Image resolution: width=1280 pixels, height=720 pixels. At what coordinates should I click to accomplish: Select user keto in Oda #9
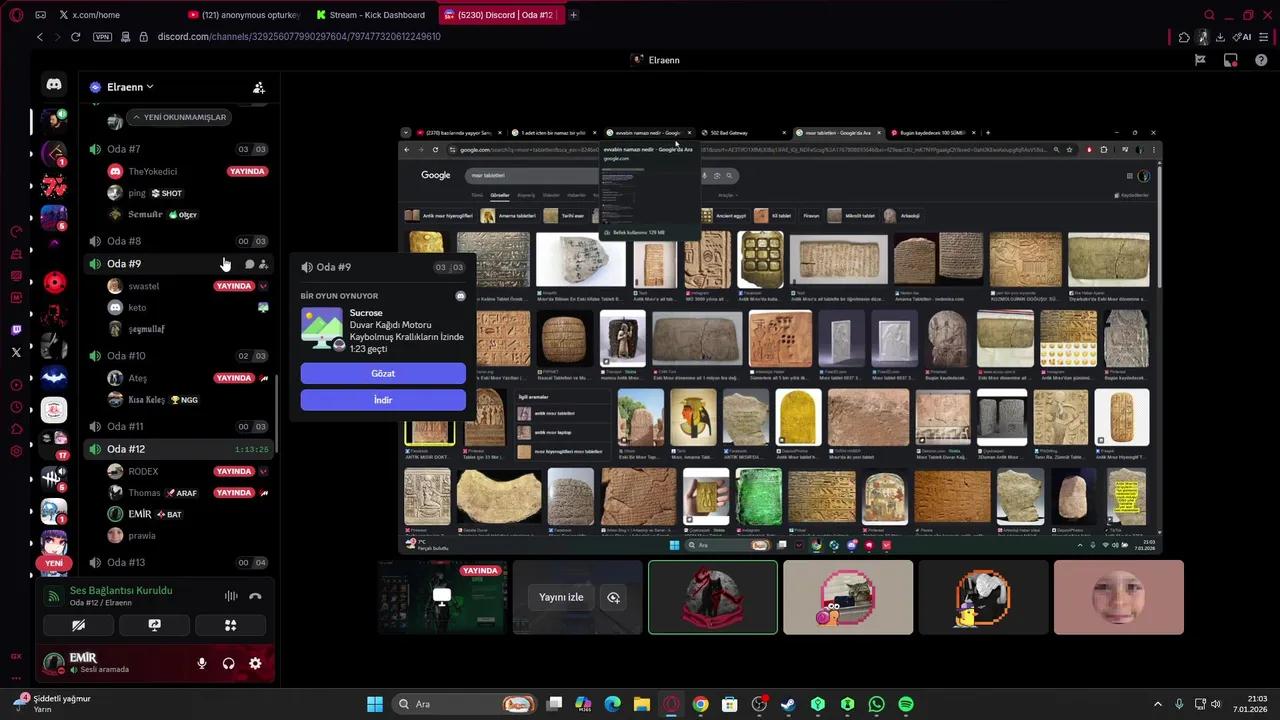[137, 307]
